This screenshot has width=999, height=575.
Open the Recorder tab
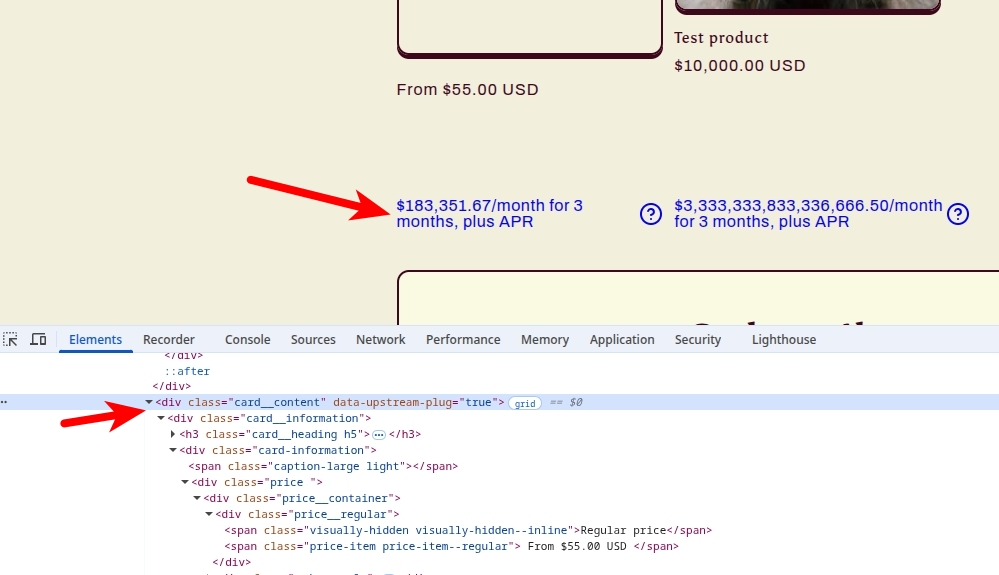[x=169, y=339]
